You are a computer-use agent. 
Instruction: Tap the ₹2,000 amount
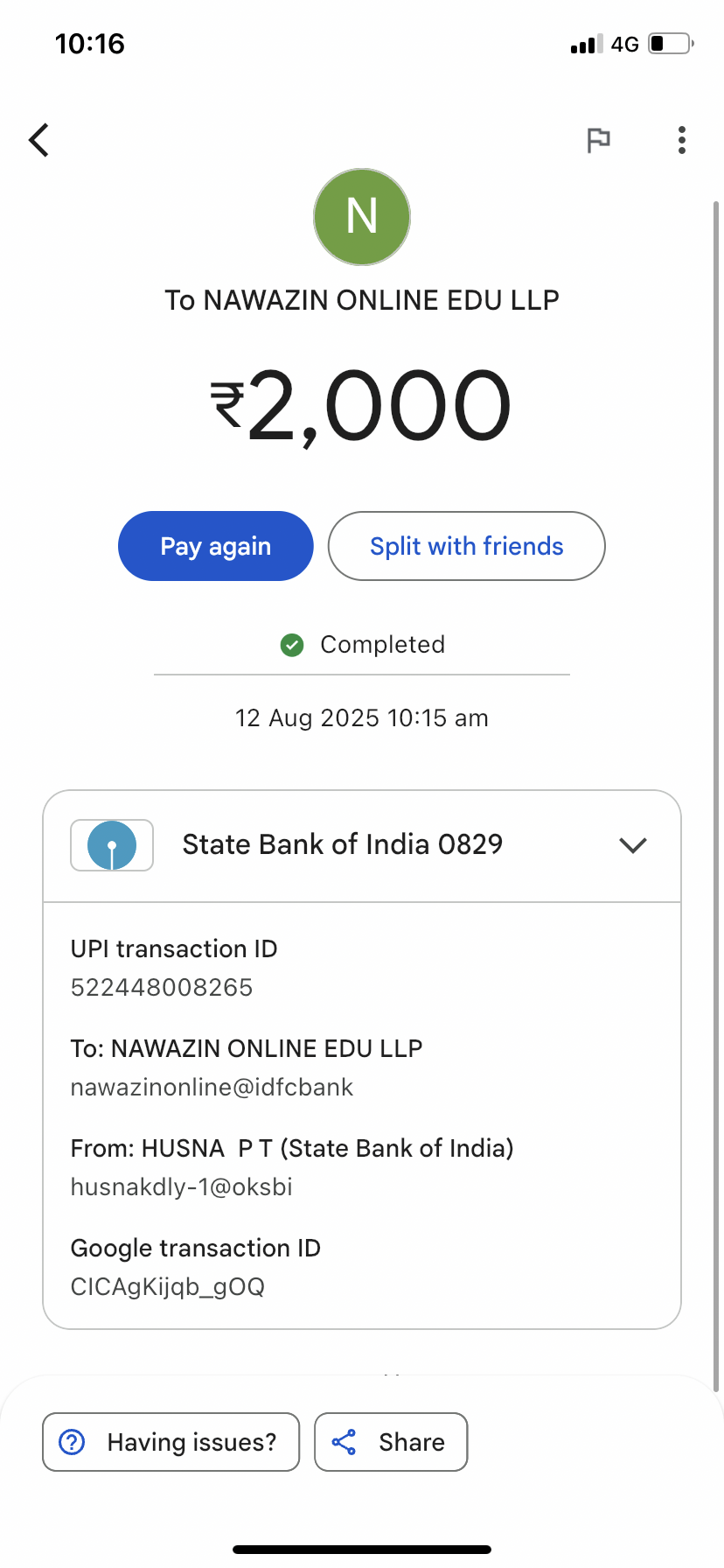(362, 406)
